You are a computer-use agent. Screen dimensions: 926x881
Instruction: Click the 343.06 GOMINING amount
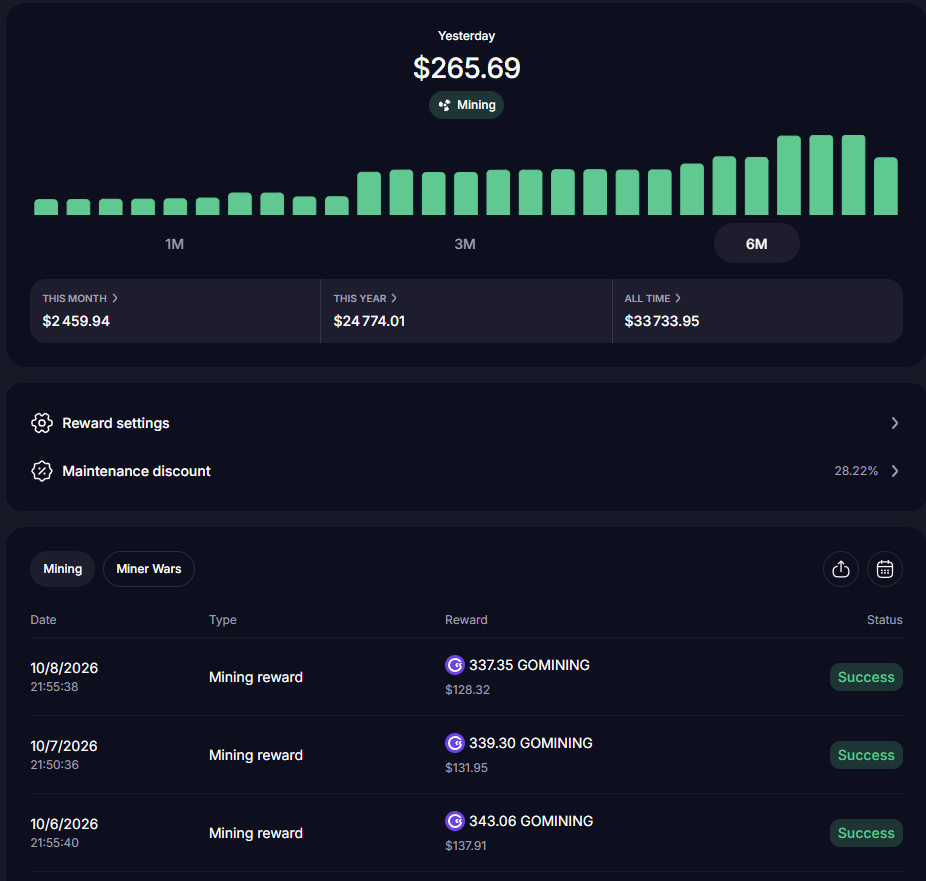pyautogui.click(x=531, y=821)
